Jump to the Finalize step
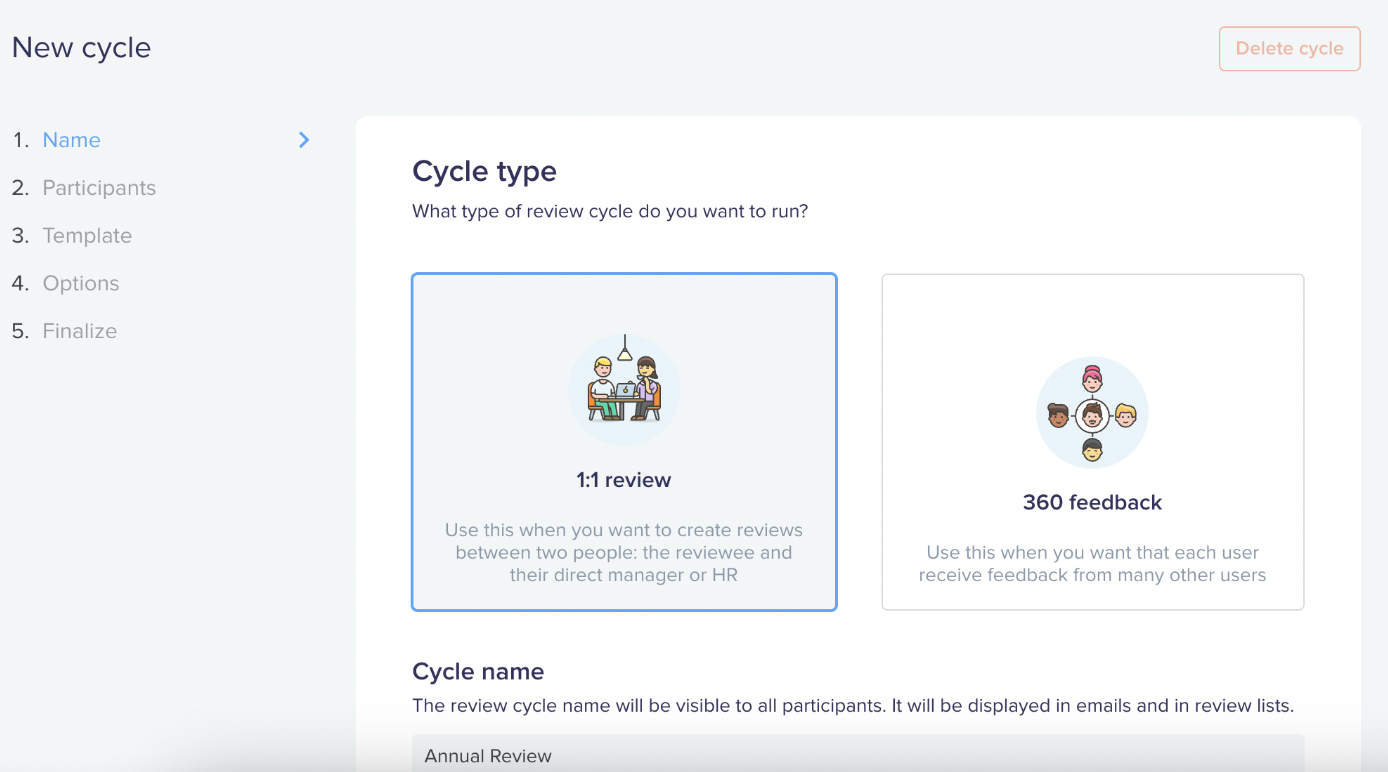This screenshot has width=1388, height=772. pos(80,331)
